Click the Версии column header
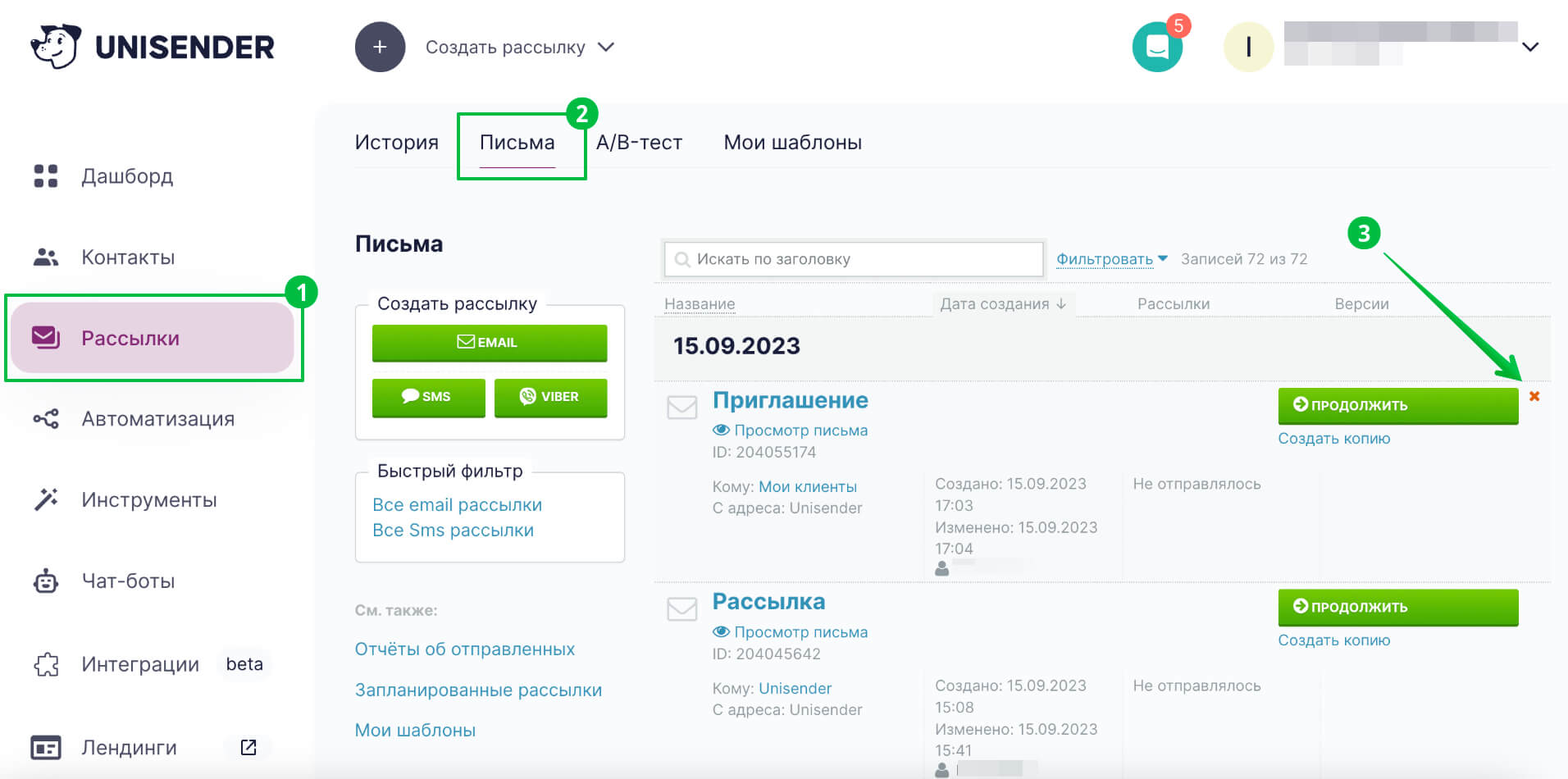The image size is (1568, 779). point(1361,304)
